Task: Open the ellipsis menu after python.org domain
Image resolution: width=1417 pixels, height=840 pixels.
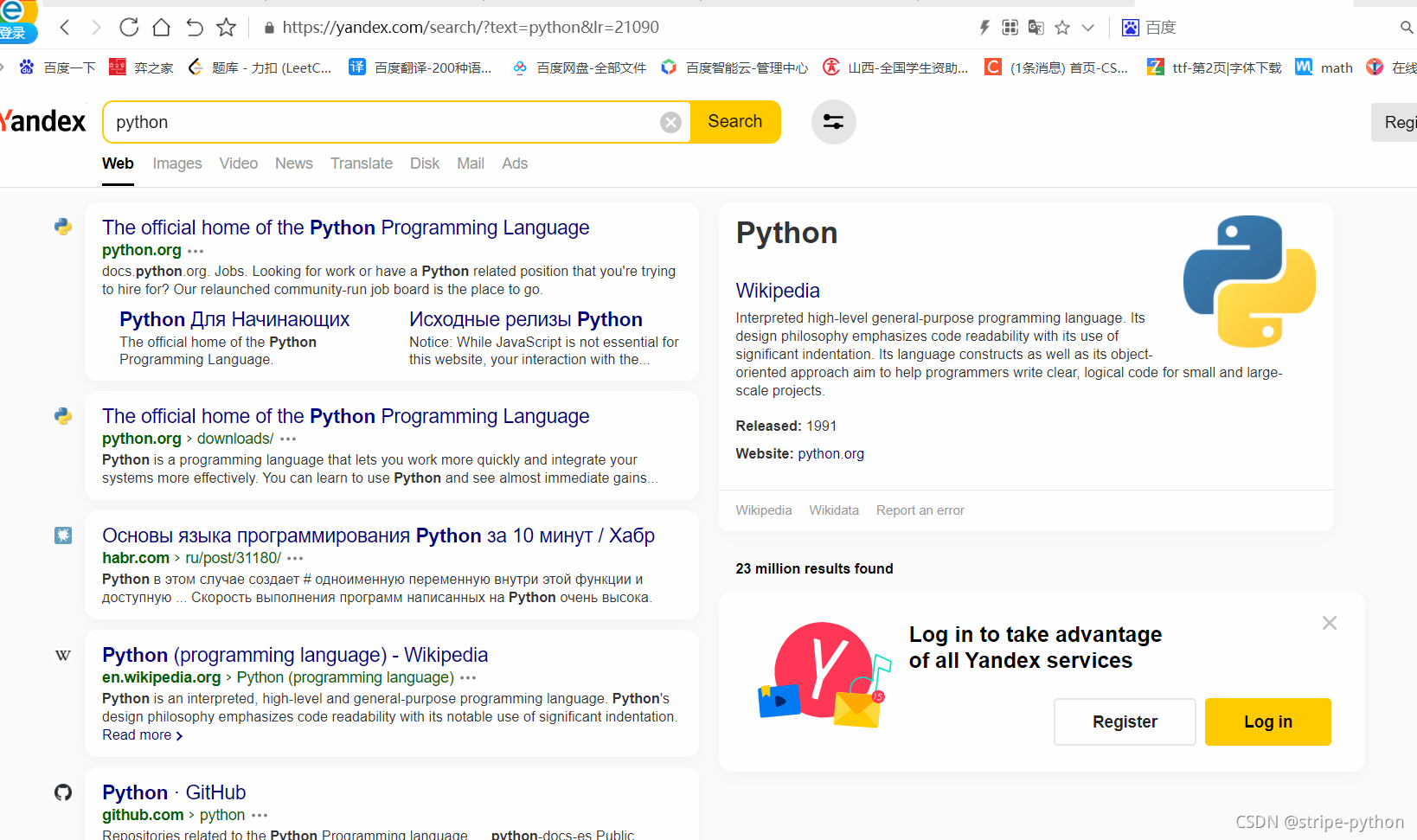Action: 195,251
